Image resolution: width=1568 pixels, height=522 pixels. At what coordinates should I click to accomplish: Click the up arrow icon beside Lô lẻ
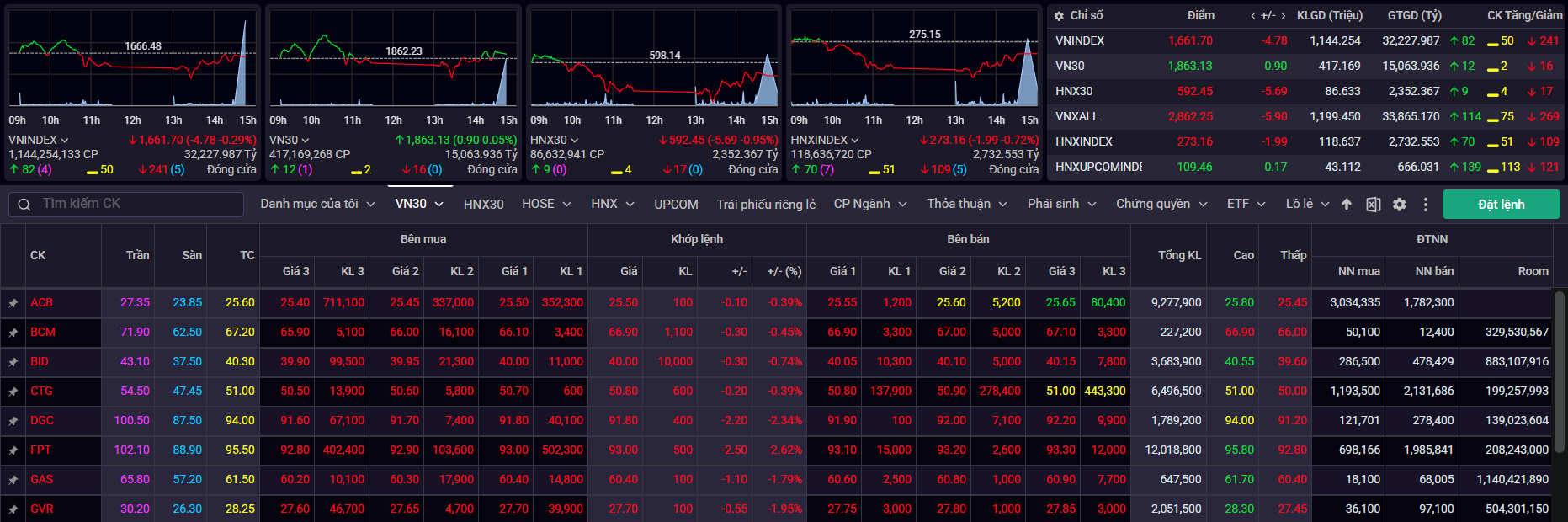[x=1347, y=205]
